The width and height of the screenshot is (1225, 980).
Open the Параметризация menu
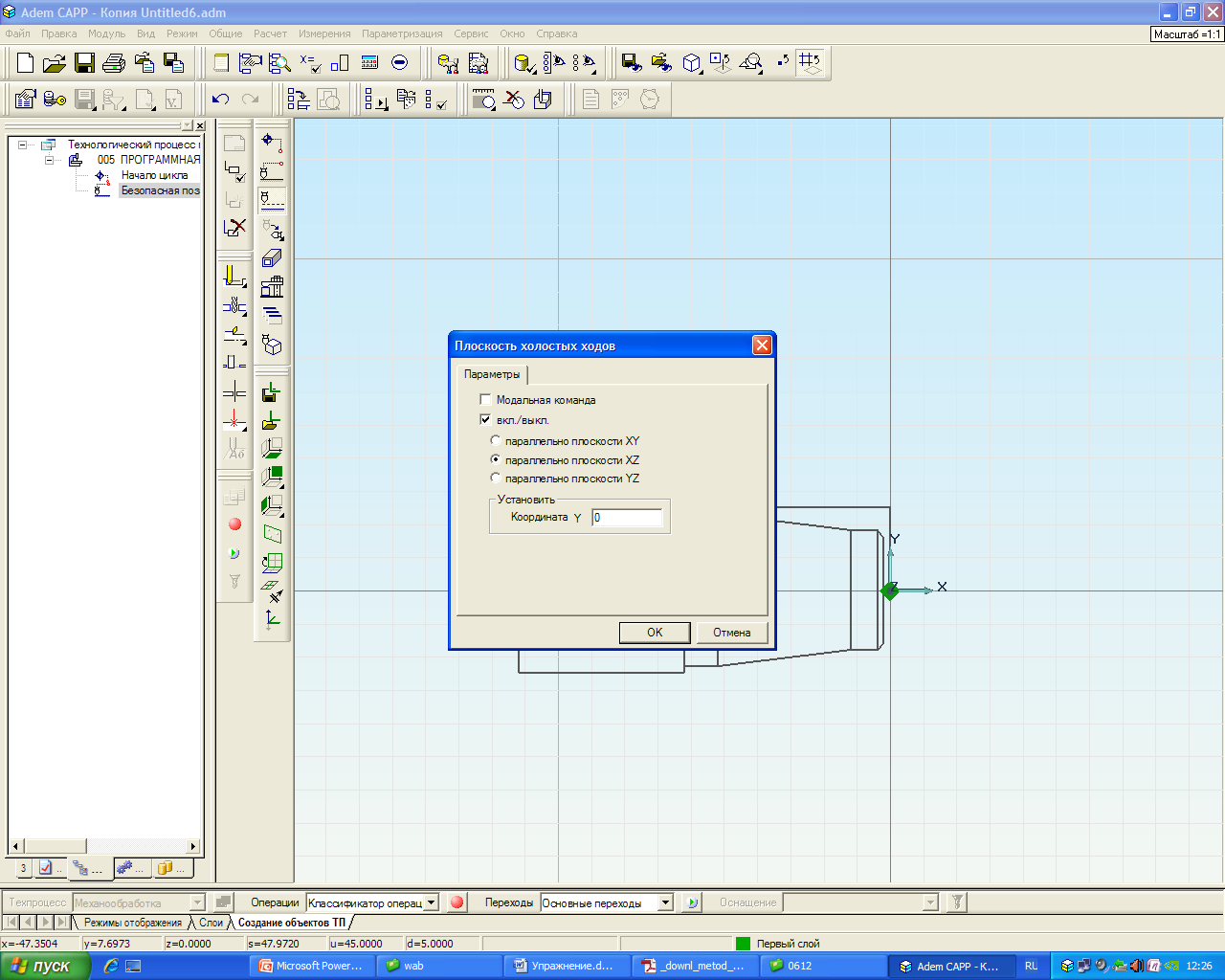tap(402, 33)
